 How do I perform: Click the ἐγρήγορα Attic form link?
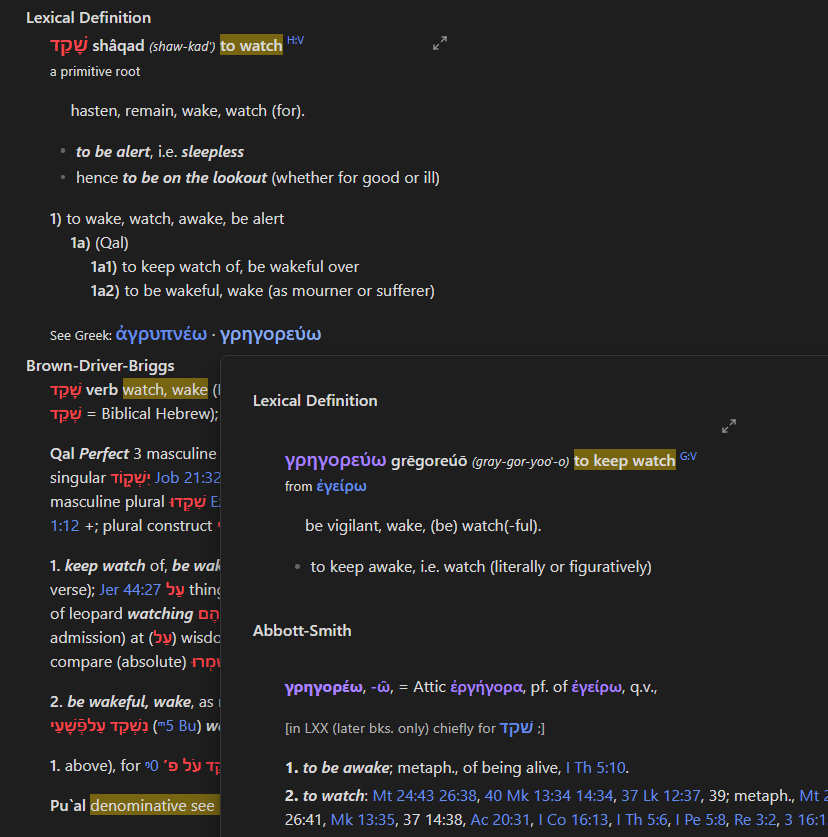(486, 687)
